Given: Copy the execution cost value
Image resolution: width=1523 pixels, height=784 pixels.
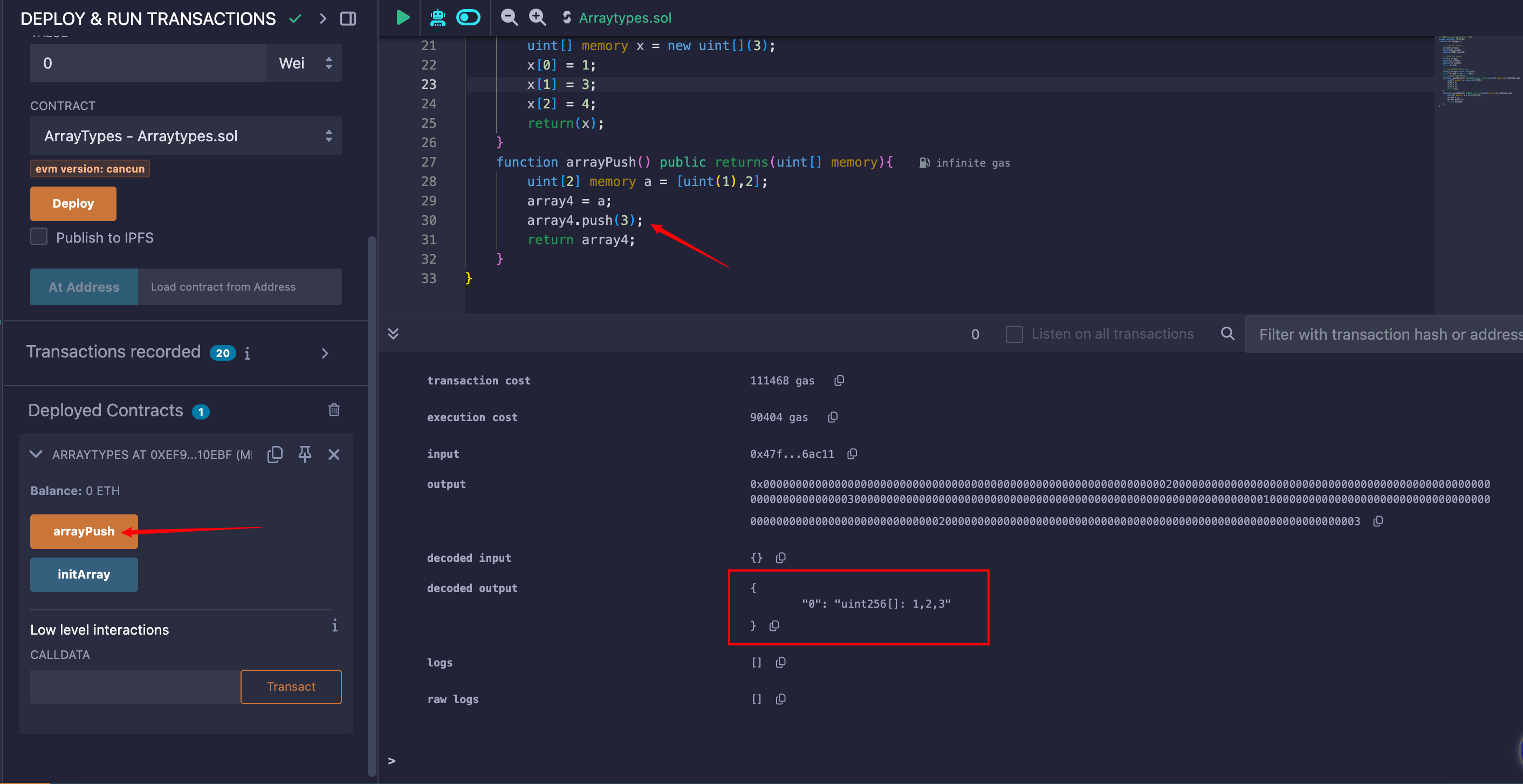Looking at the screenshot, I should pyautogui.click(x=833, y=417).
